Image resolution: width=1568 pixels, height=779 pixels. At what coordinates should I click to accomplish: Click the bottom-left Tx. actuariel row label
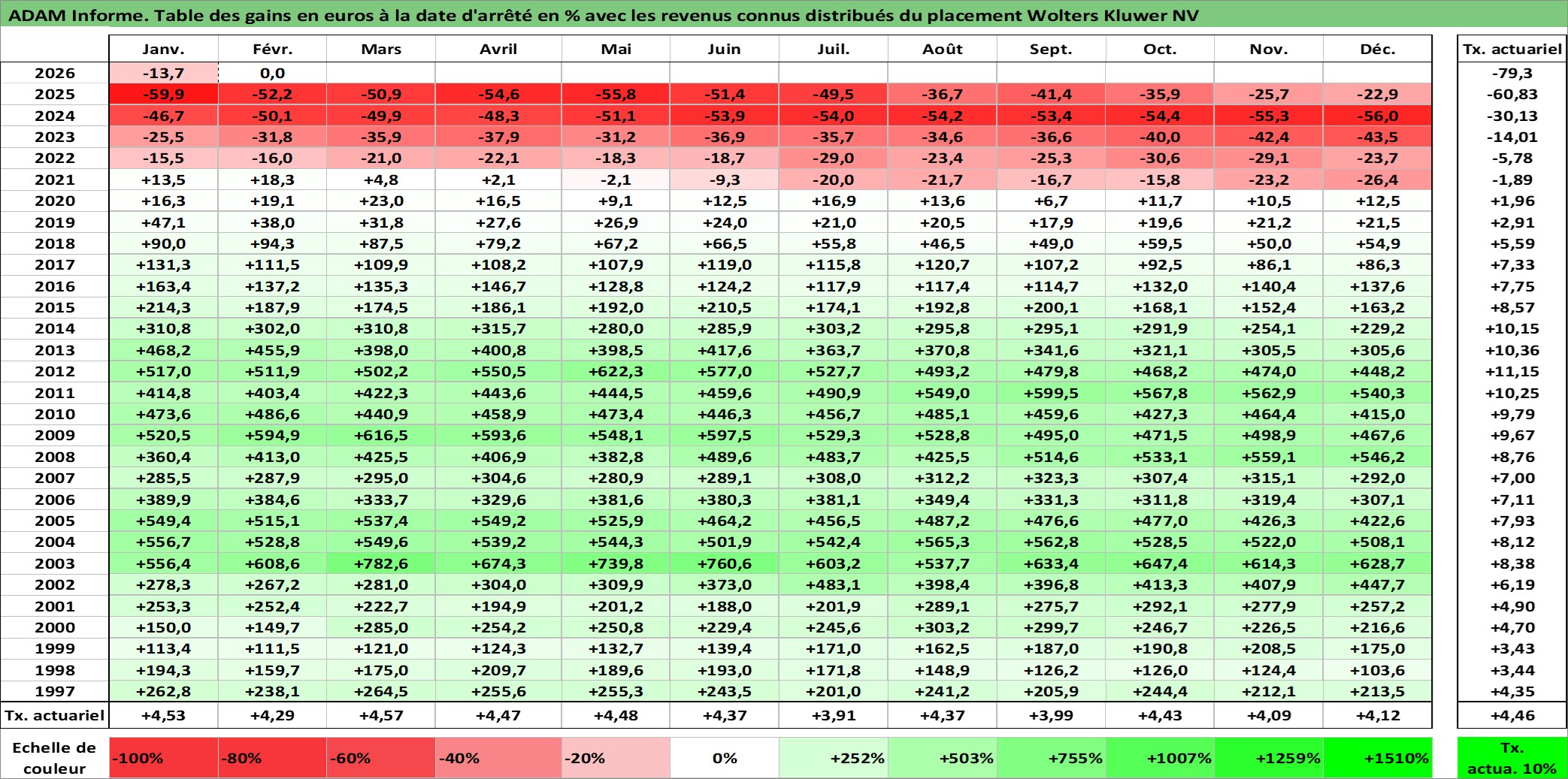[55, 715]
